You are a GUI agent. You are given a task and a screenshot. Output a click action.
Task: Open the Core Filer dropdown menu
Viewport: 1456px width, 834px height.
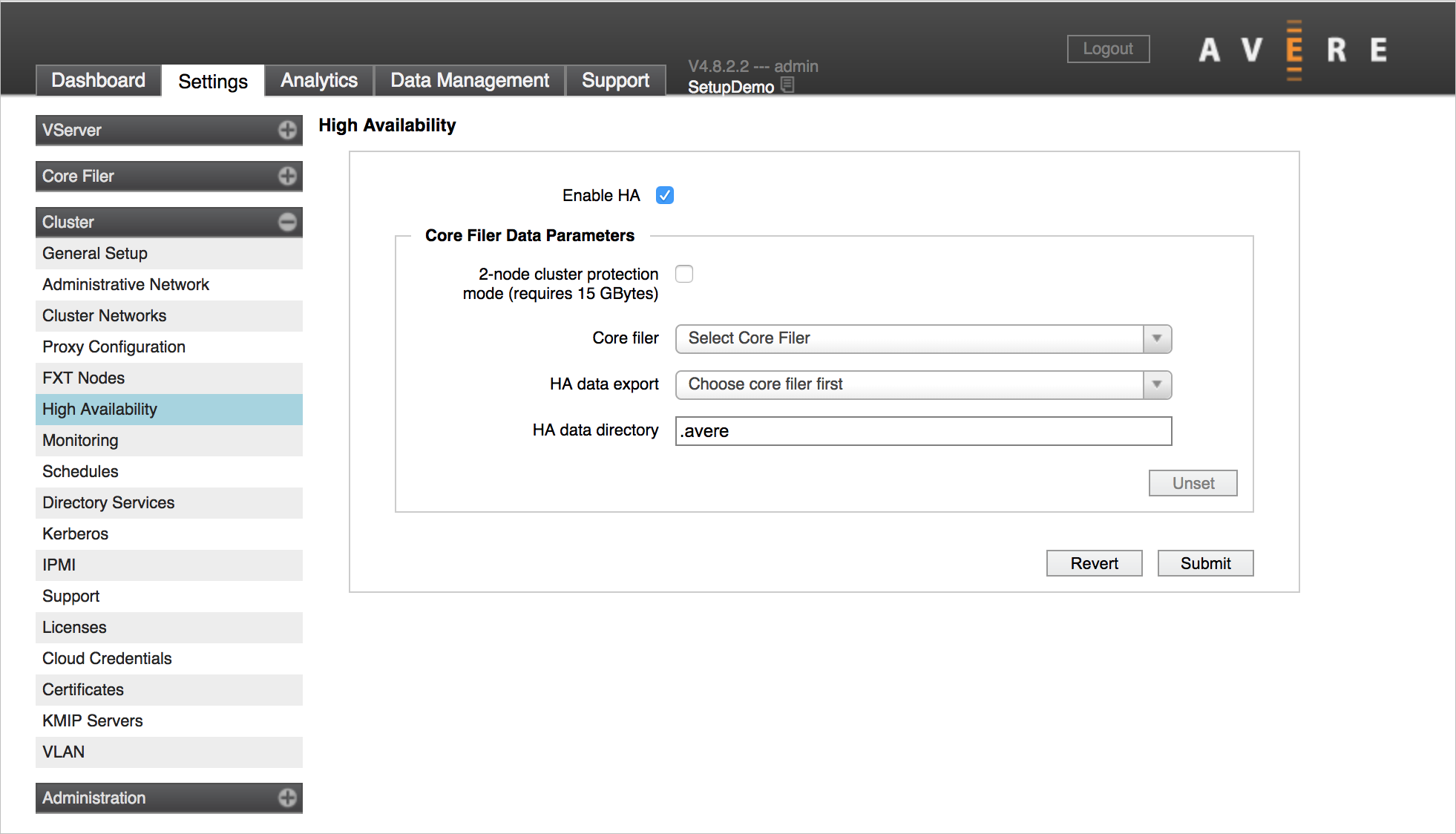point(921,338)
